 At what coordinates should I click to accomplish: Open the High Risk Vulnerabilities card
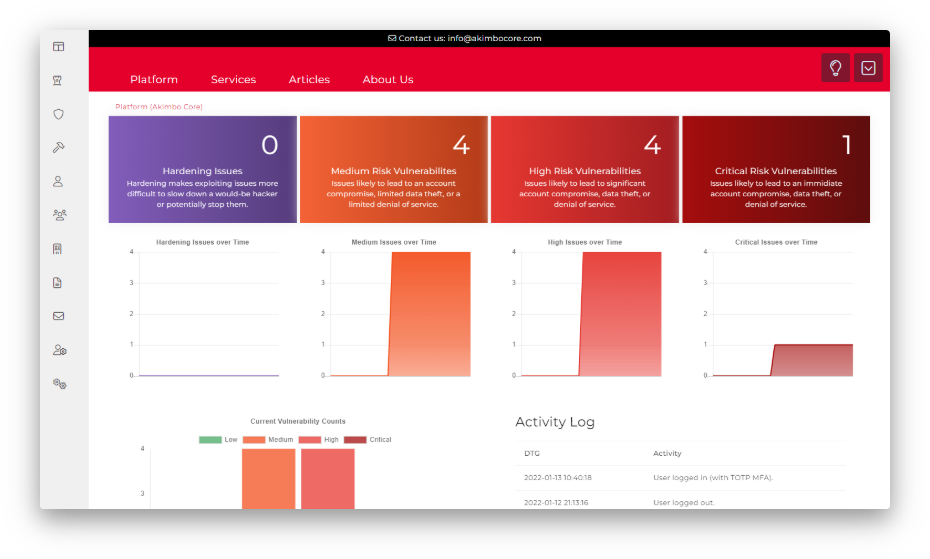pos(585,170)
